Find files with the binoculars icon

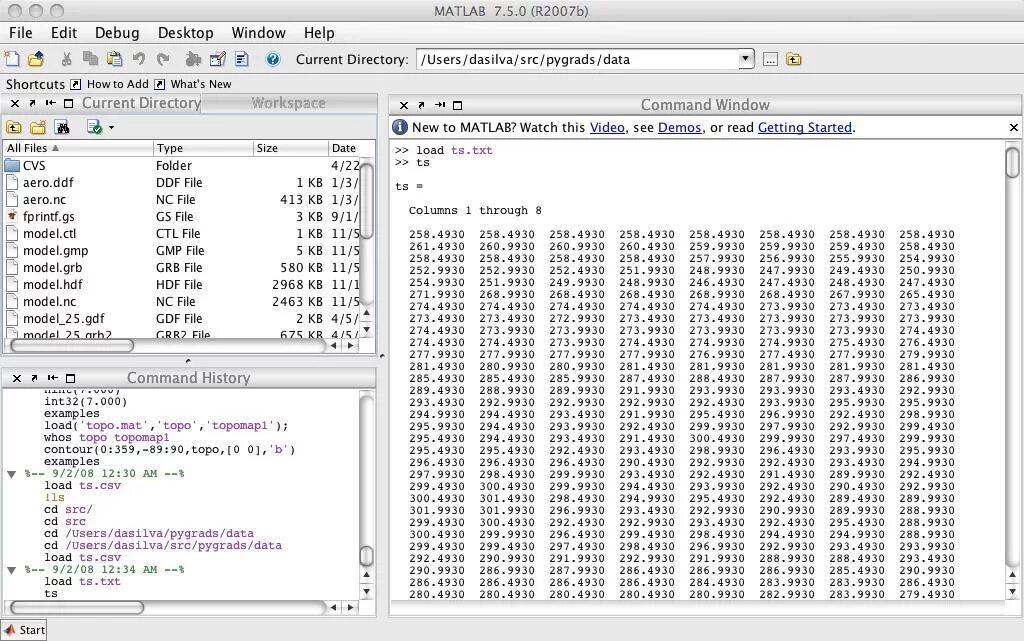click(63, 127)
